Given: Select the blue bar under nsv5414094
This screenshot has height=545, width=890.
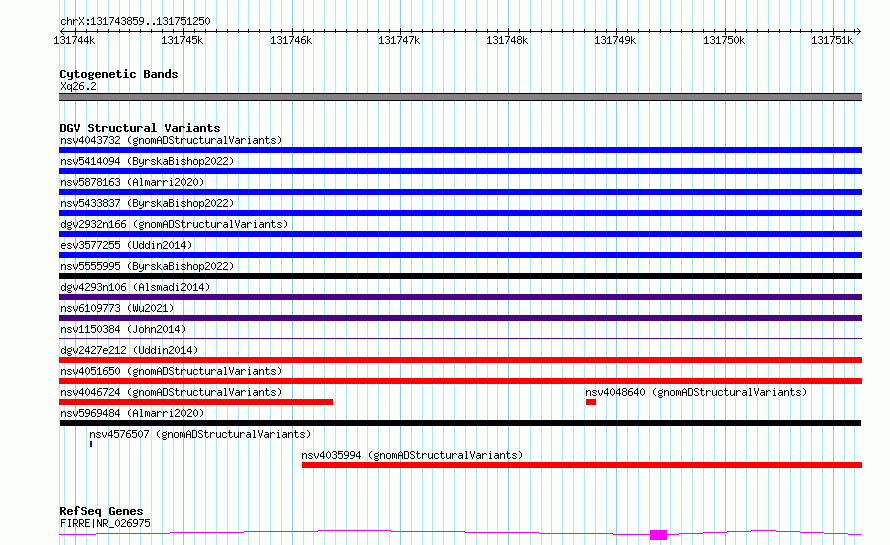Looking at the screenshot, I should [460, 171].
